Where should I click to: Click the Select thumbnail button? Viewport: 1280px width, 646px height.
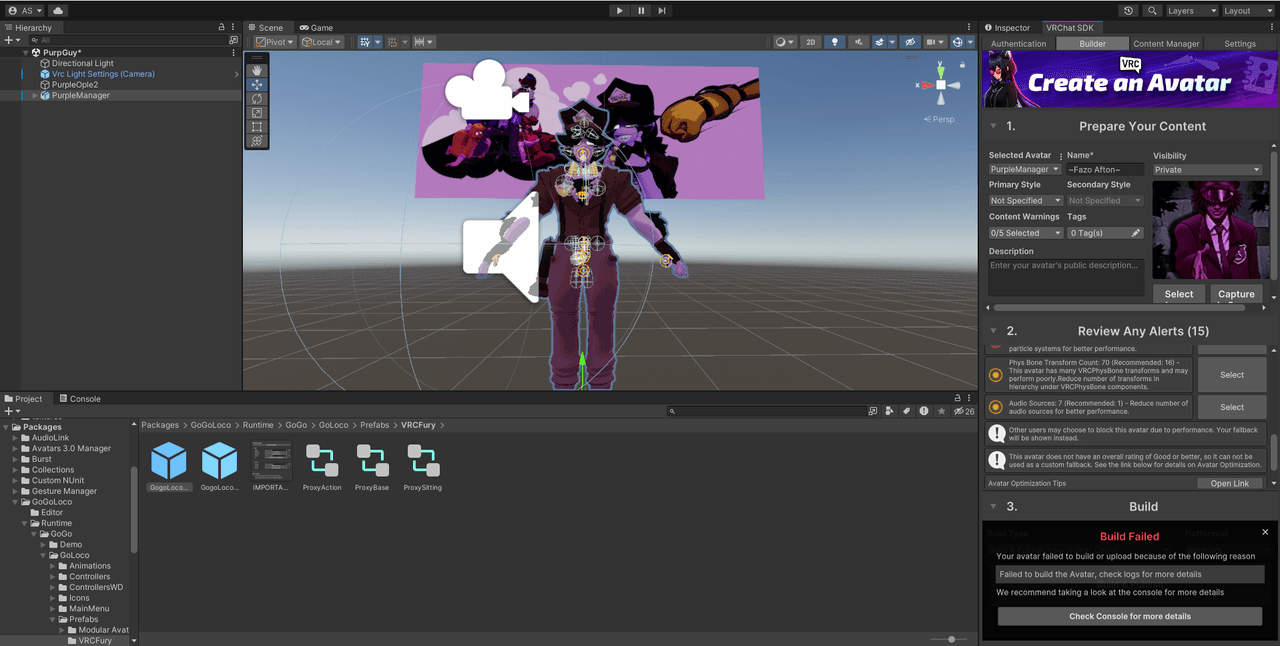tap(1179, 294)
